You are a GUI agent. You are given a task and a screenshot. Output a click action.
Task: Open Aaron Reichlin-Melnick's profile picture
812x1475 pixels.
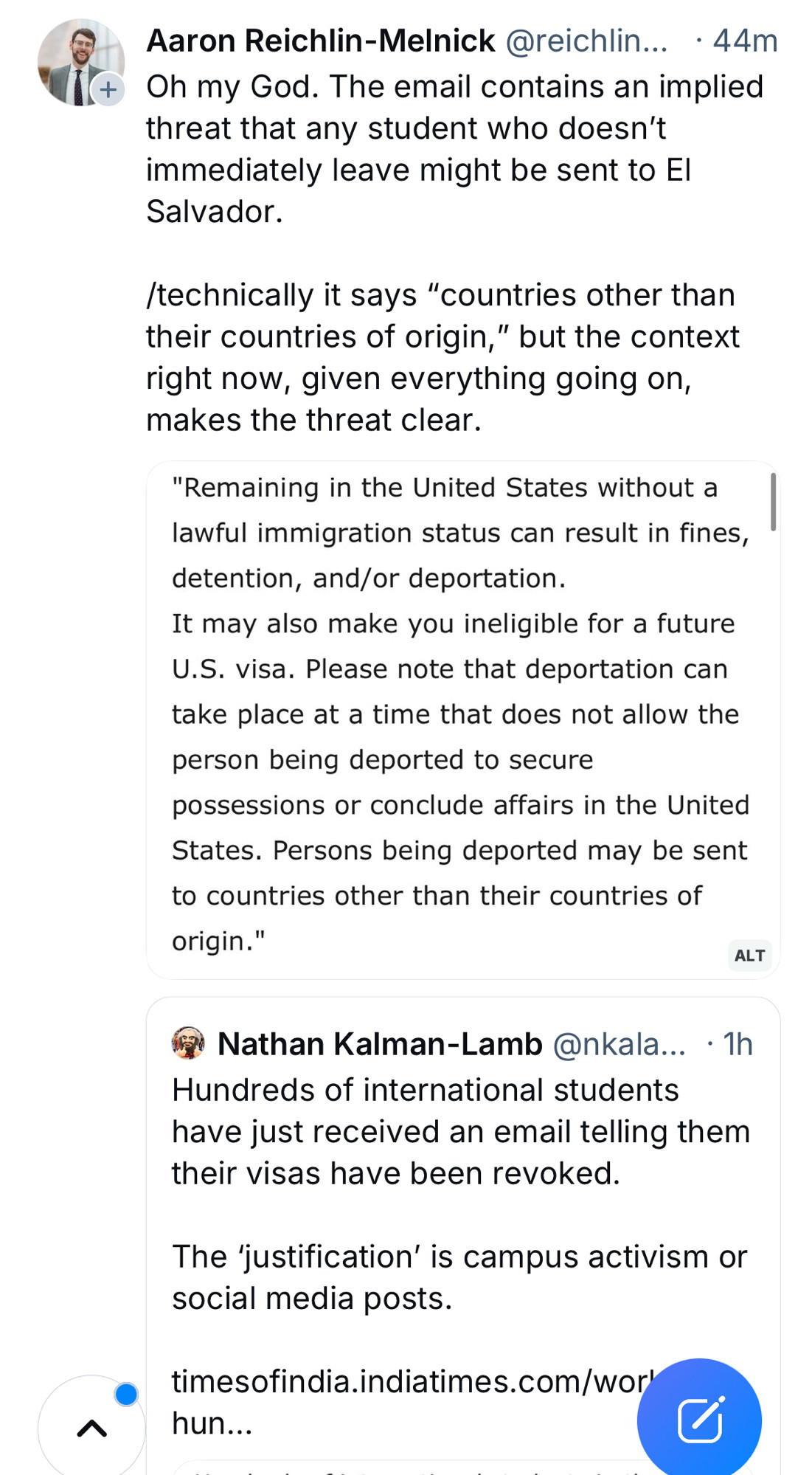coord(80,63)
